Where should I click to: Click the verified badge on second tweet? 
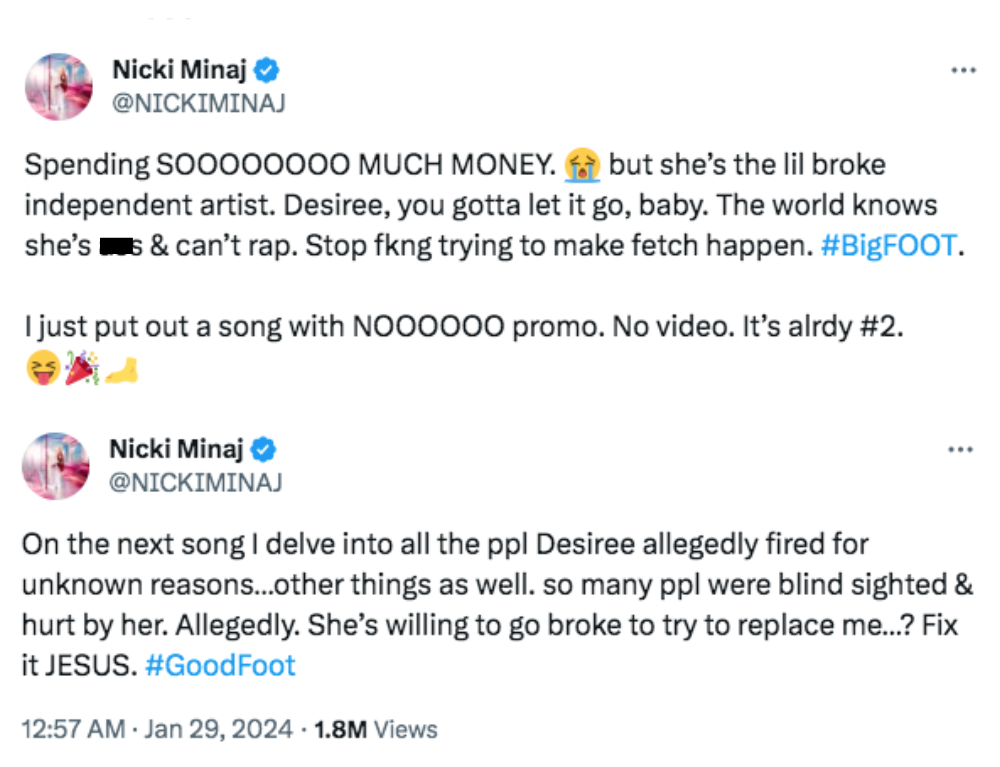(265, 450)
